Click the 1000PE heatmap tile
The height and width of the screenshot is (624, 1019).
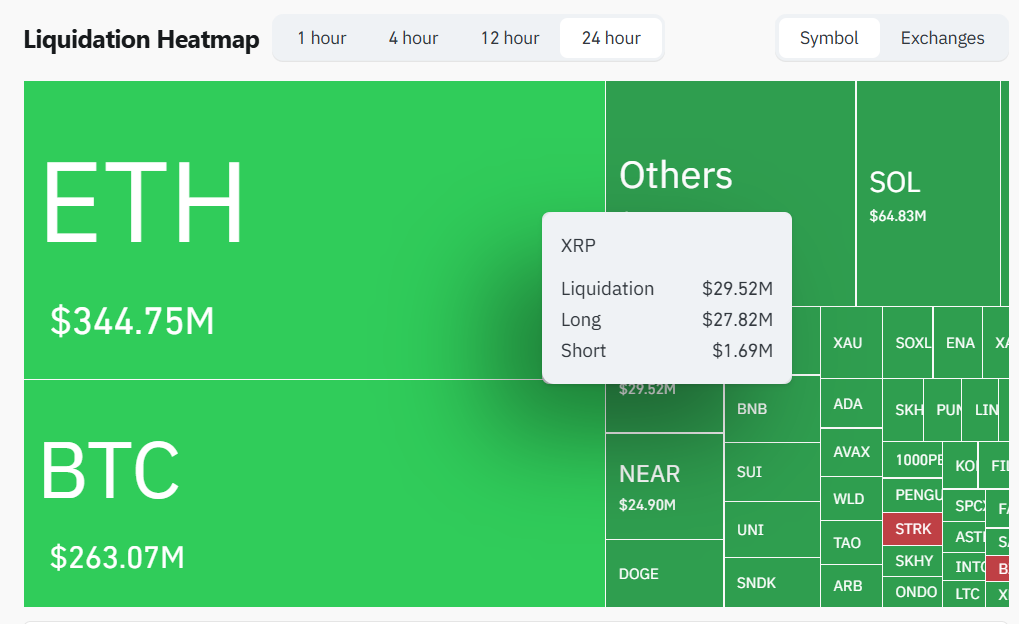point(913,460)
